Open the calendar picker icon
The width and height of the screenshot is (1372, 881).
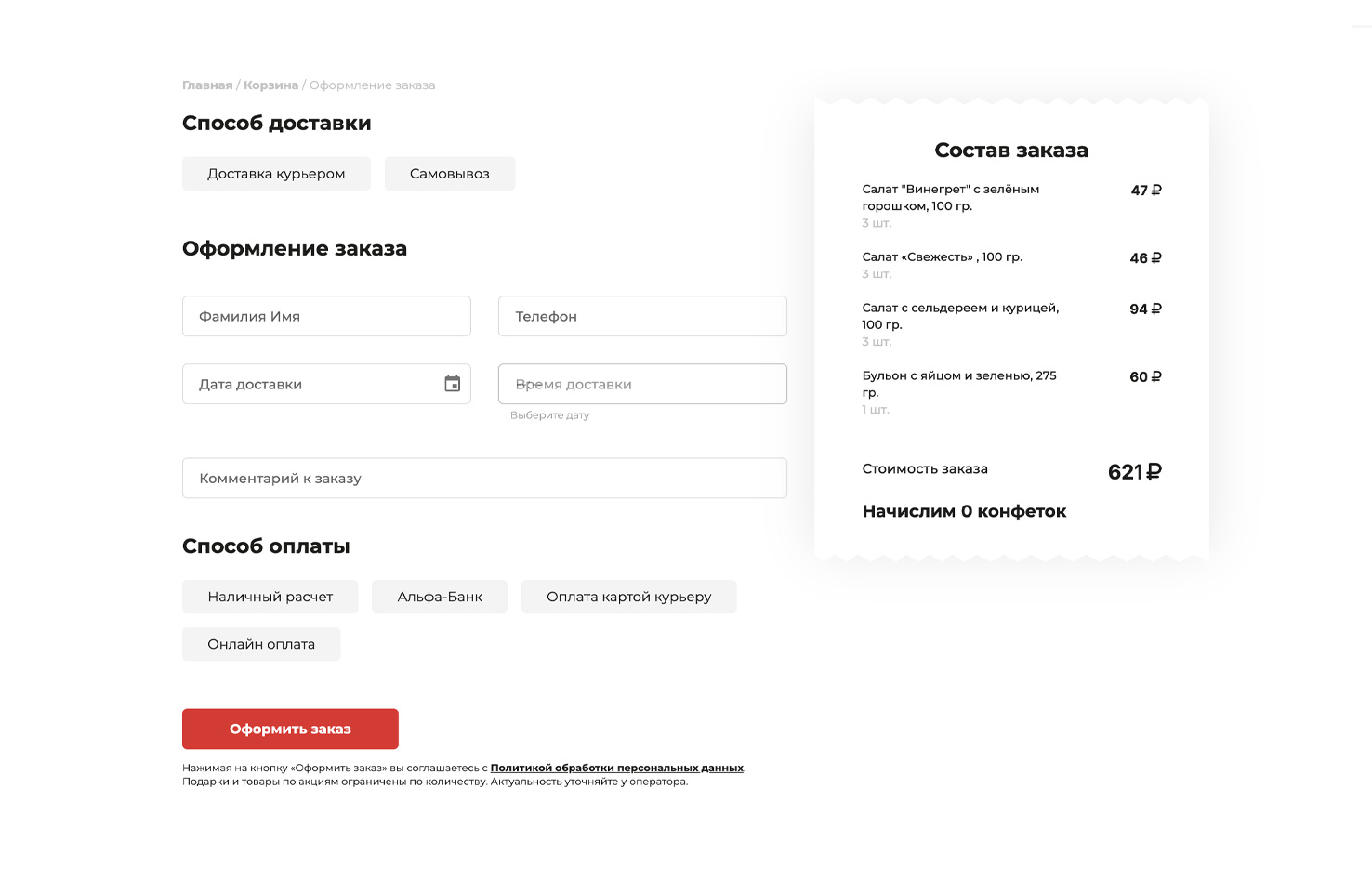452,384
